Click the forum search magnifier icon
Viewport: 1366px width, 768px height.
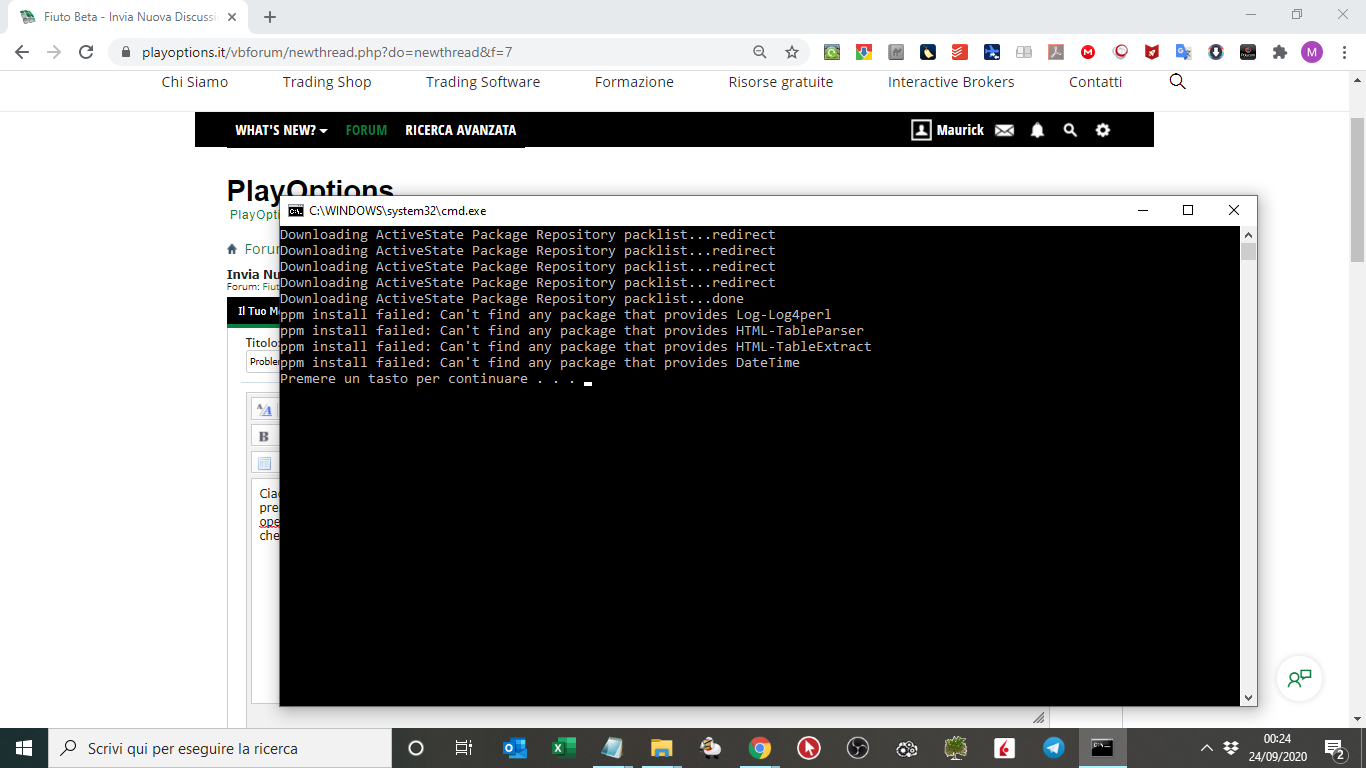(x=1070, y=130)
